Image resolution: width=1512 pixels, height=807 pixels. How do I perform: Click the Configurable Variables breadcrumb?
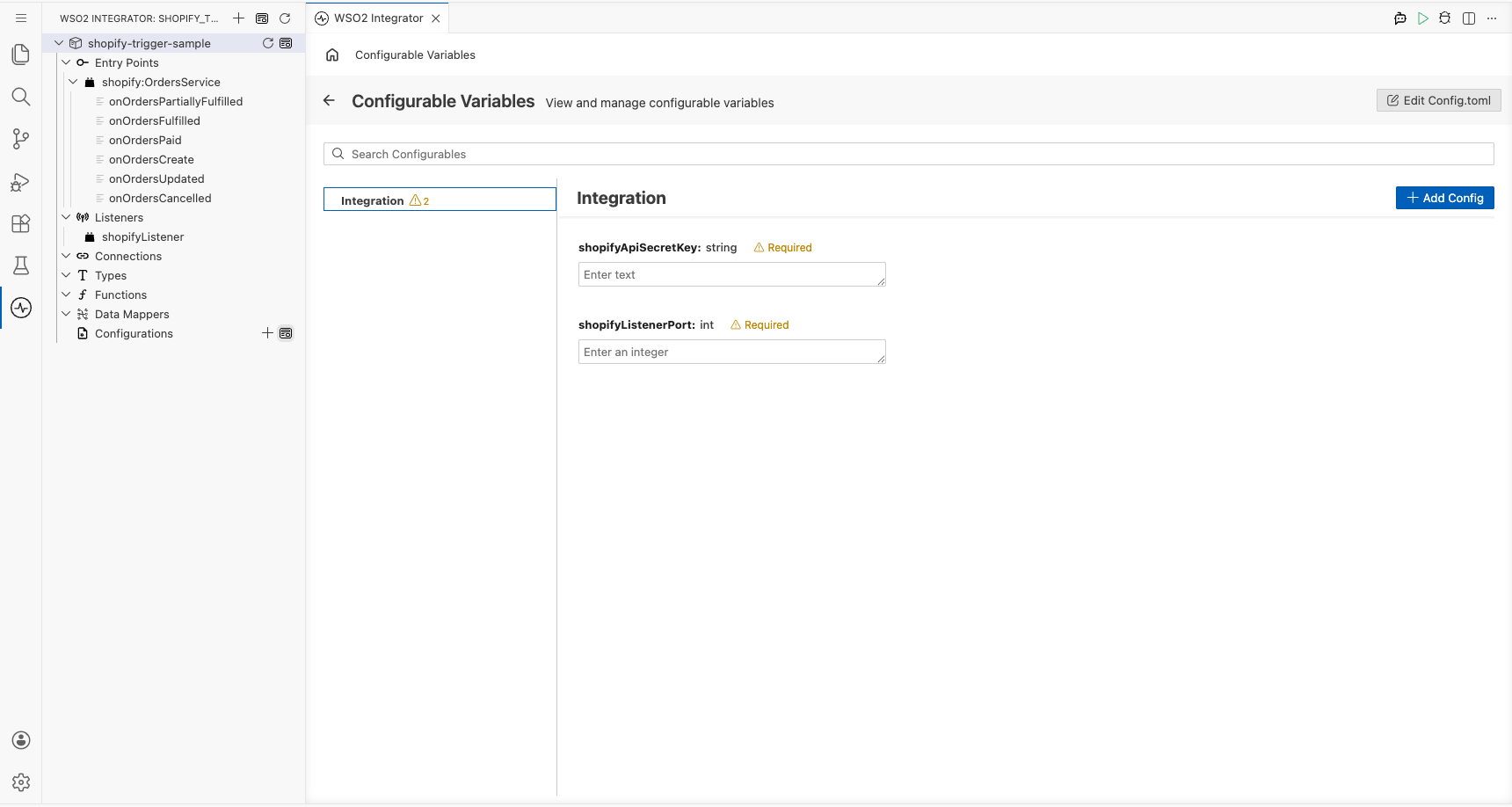(415, 55)
